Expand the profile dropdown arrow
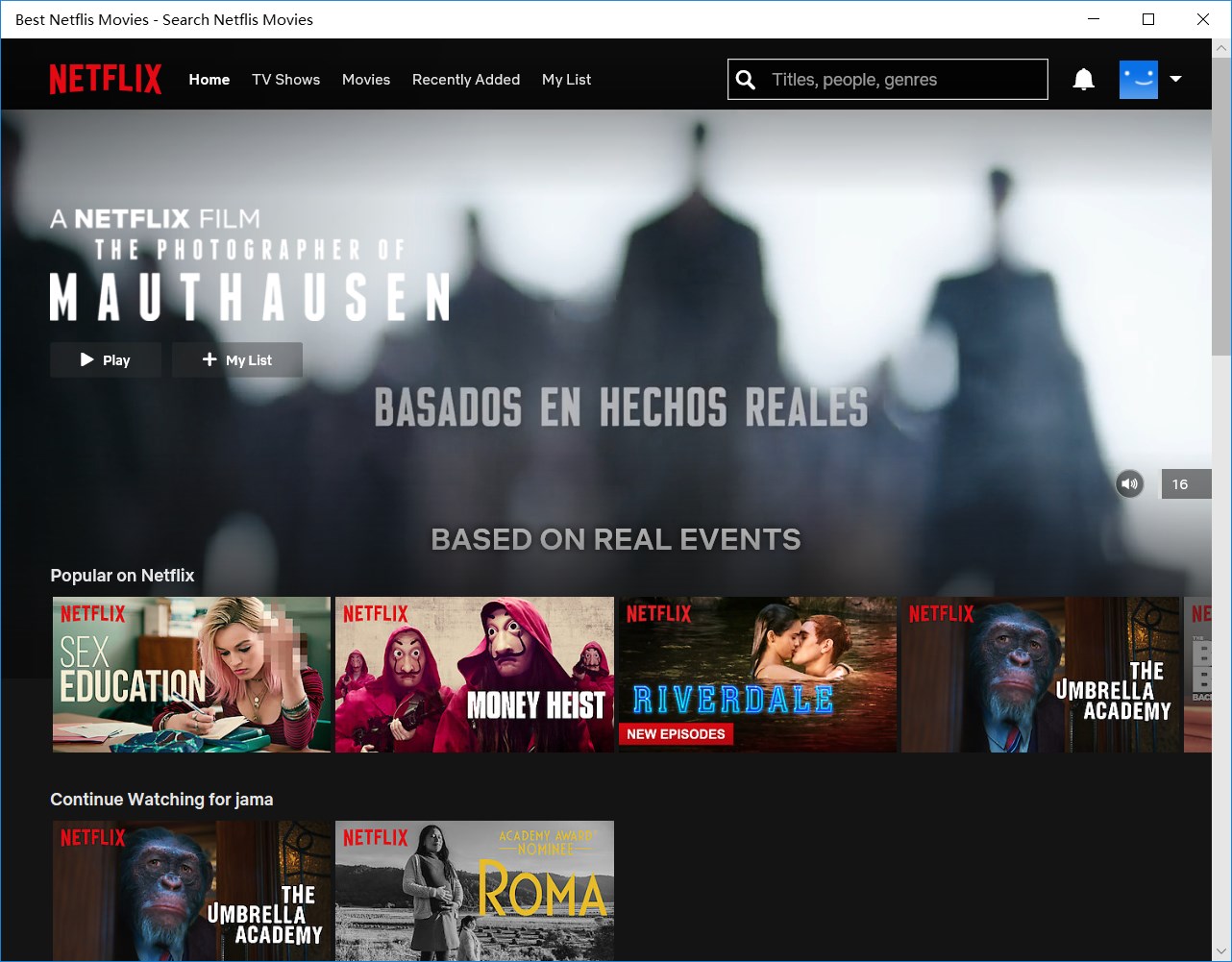 tap(1175, 80)
